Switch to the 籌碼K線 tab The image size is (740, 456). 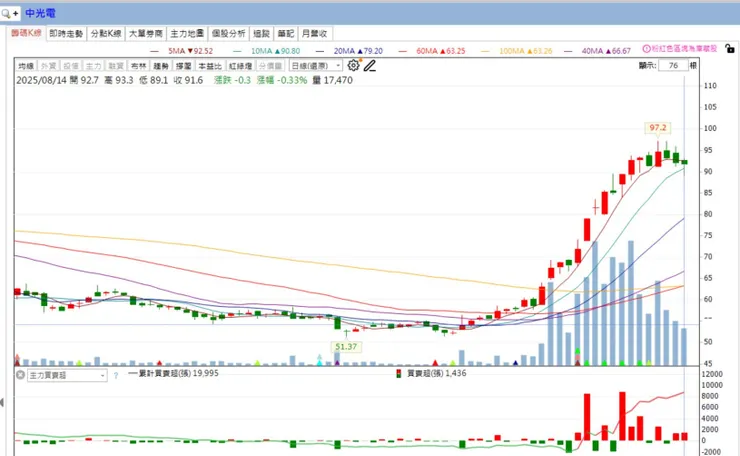[x=26, y=33]
